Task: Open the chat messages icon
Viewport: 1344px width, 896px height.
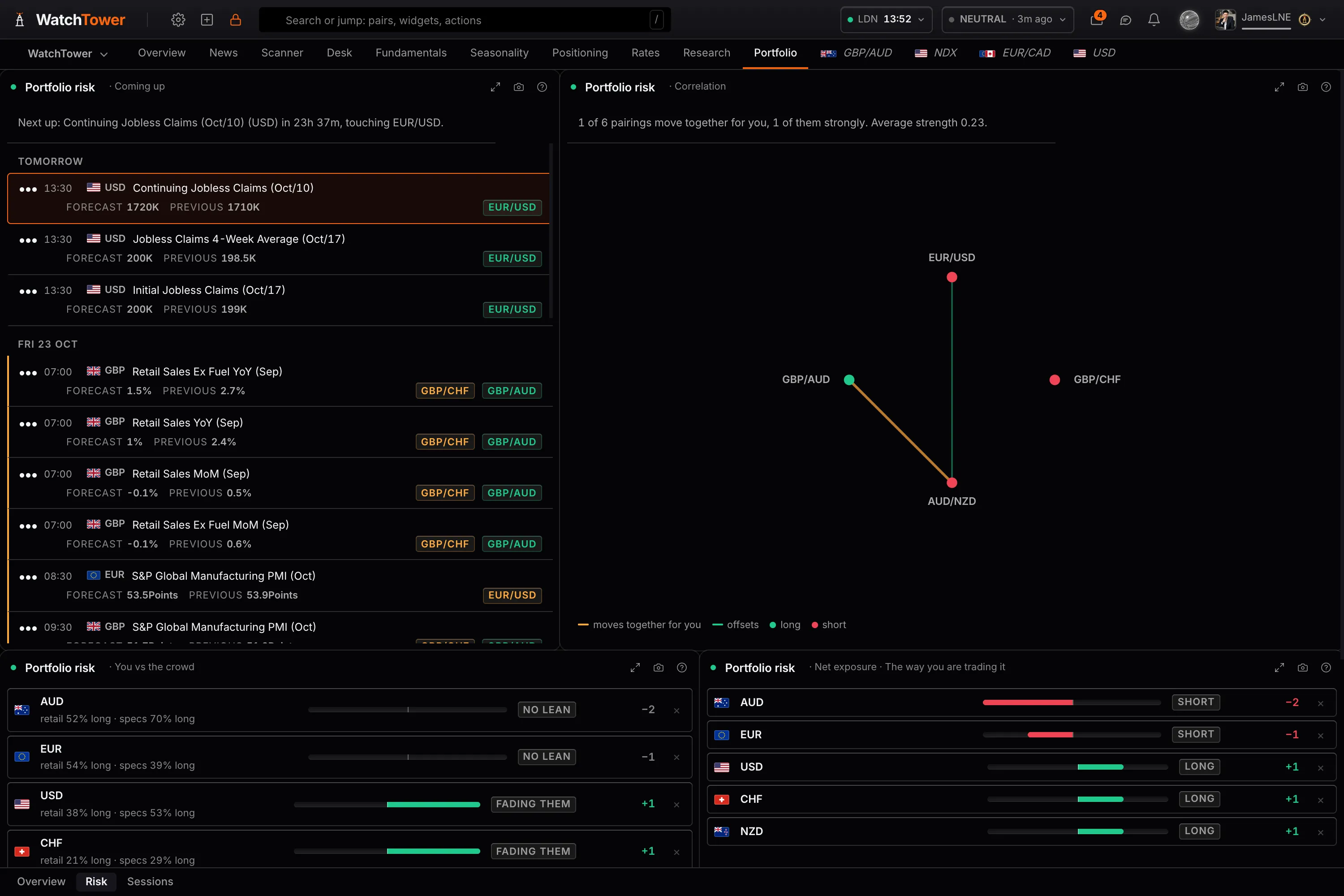Action: click(1125, 20)
